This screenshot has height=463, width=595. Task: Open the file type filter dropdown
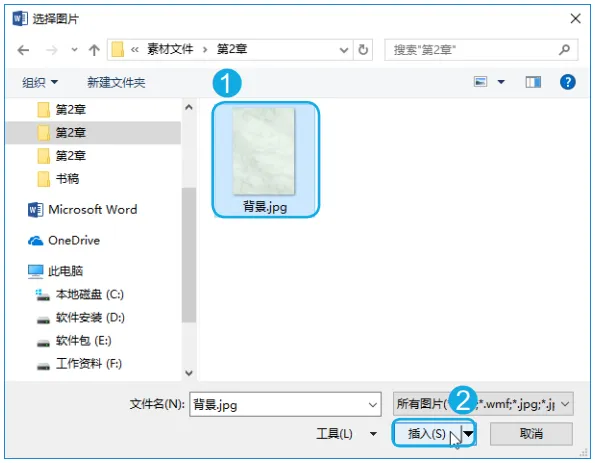[x=483, y=404]
